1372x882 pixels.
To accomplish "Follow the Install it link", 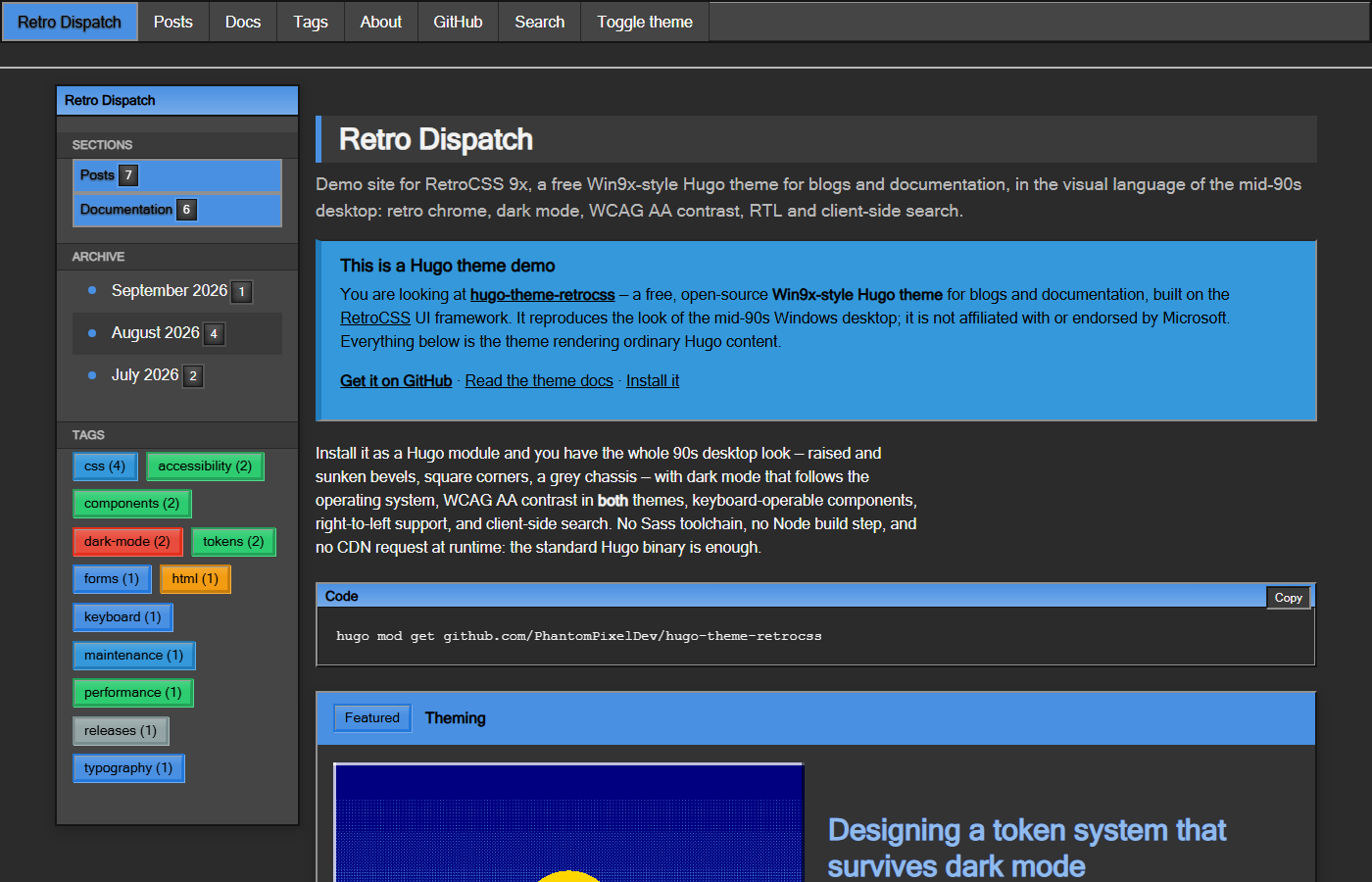I will click(x=653, y=381).
